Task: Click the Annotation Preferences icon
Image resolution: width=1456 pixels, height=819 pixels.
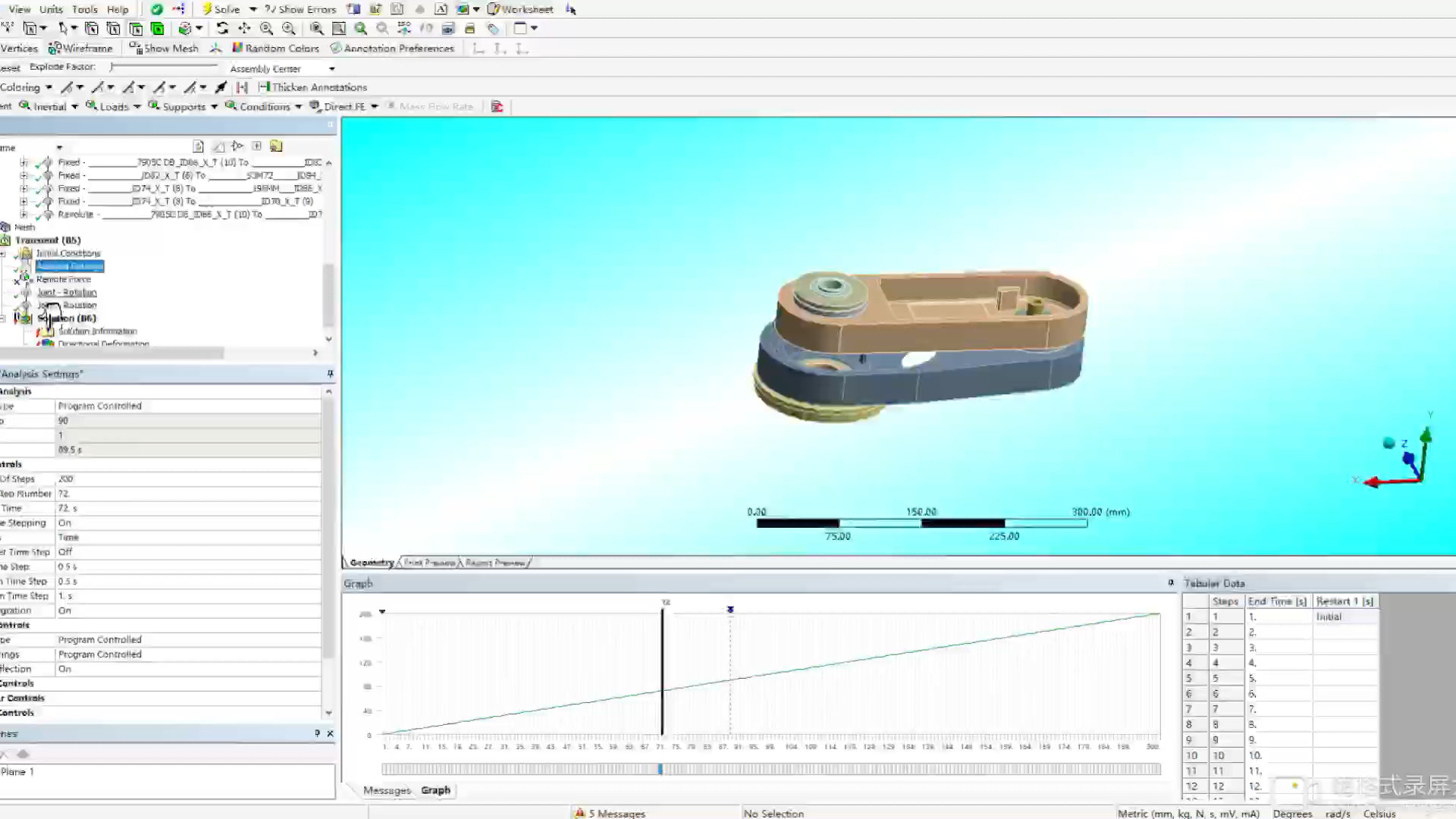Action: click(x=336, y=48)
